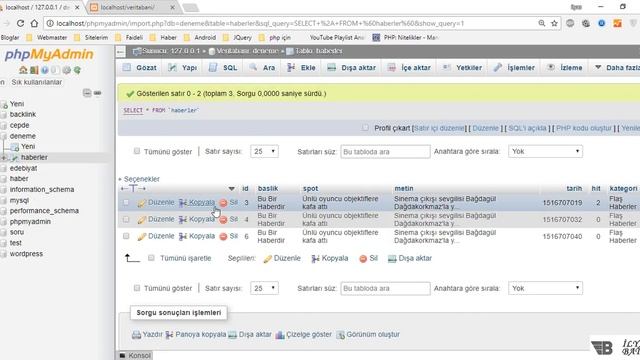The width and height of the screenshot is (640, 360).
Task: Click the browser home button
Action: (35, 24)
